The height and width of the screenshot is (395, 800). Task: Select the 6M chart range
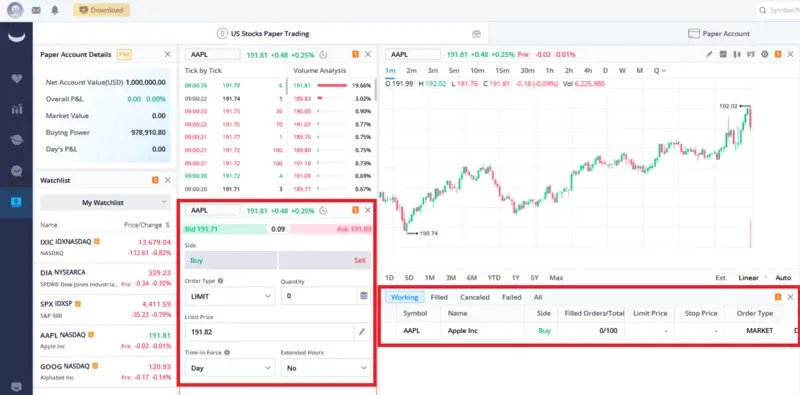471,278
